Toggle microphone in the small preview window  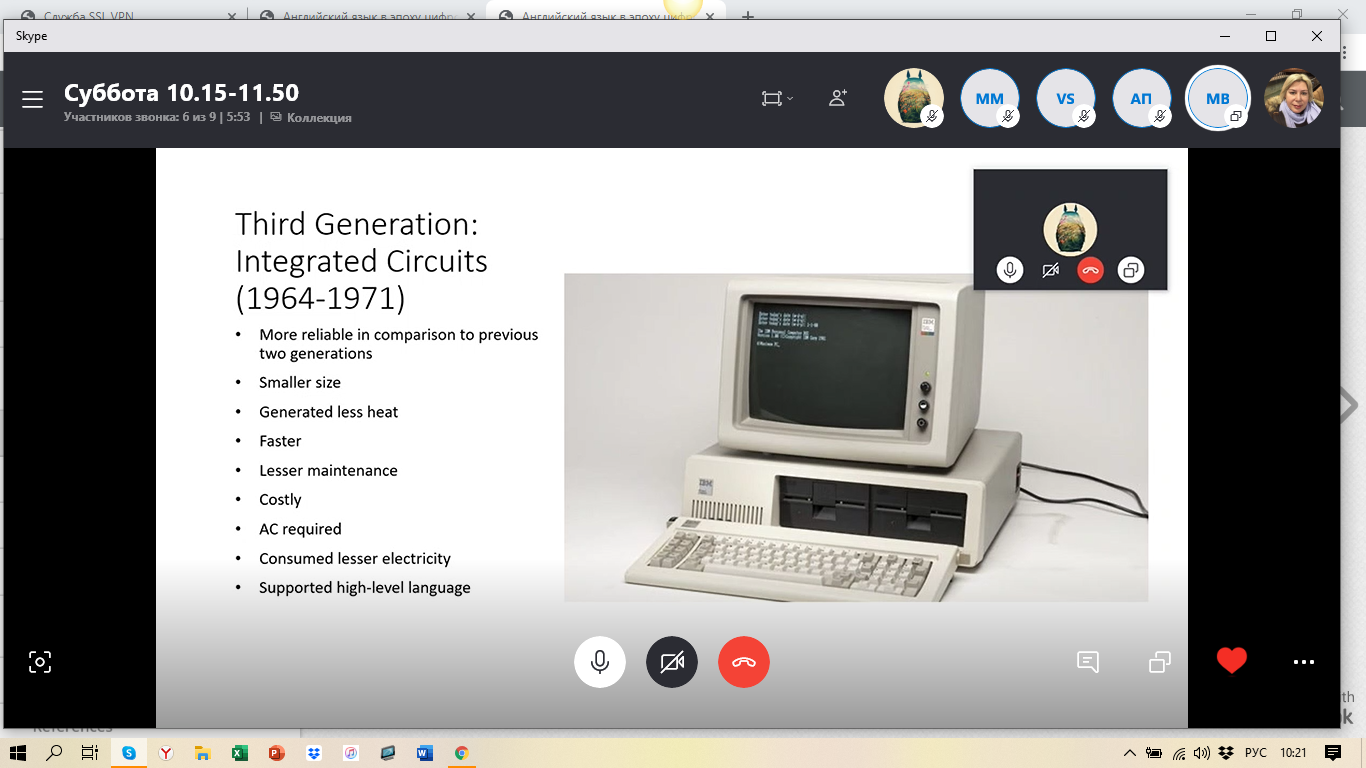(x=1010, y=270)
